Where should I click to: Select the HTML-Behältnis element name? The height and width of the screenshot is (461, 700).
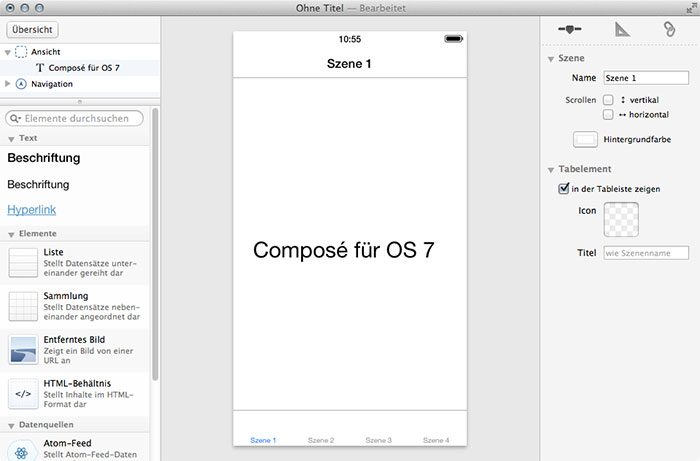pyautogui.click(x=77, y=383)
